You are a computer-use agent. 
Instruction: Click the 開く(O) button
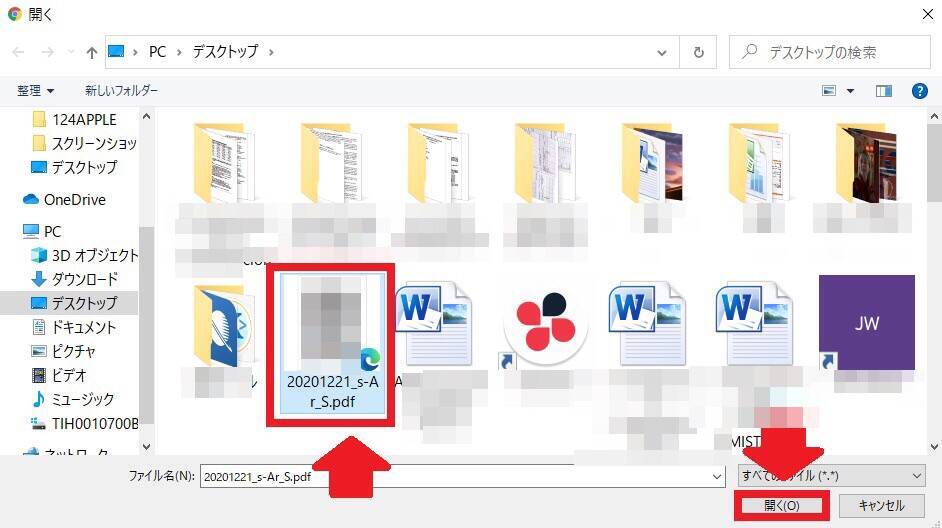[782, 506]
